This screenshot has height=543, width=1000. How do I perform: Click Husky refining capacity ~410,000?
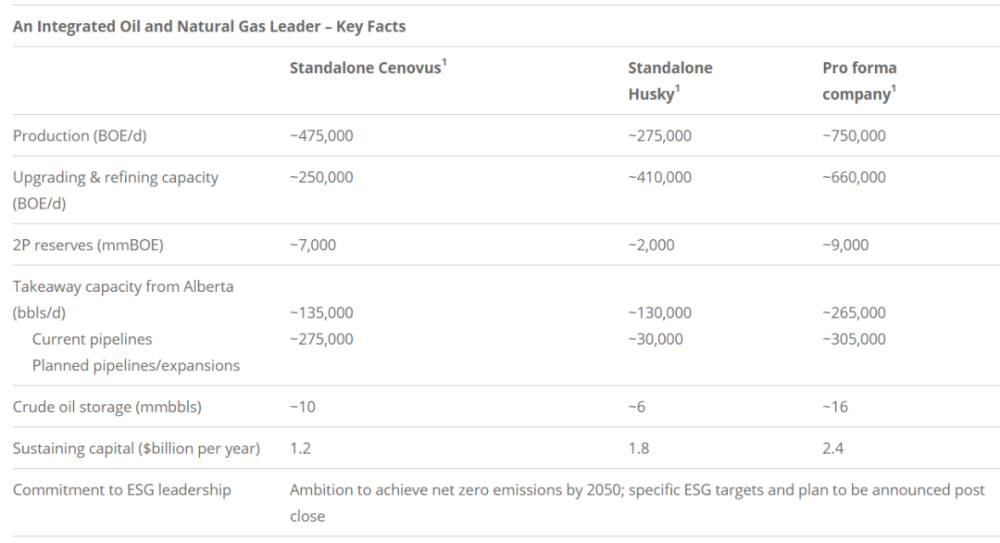click(659, 177)
